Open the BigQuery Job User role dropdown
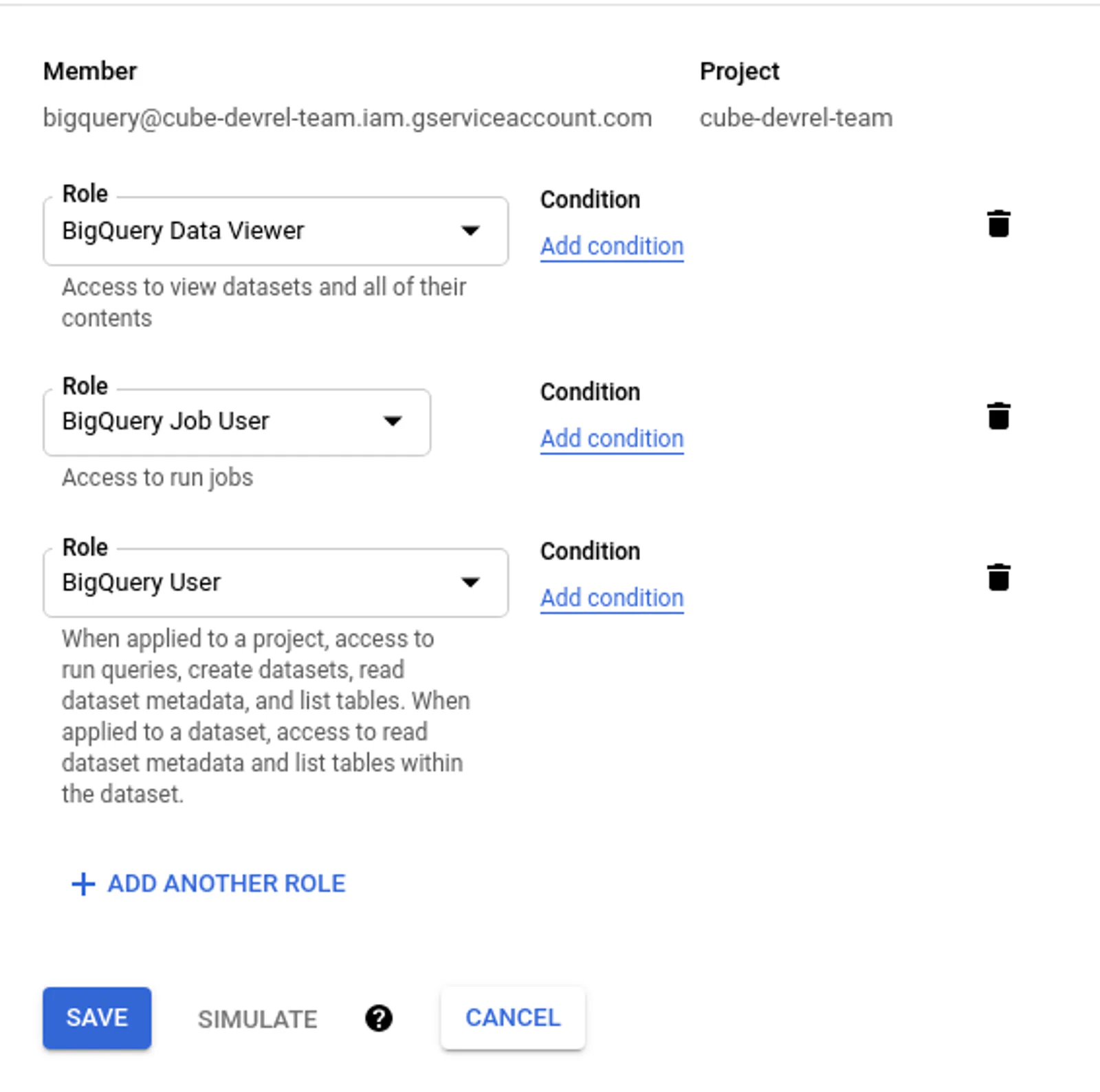This screenshot has height=1092, width=1100. point(237,421)
